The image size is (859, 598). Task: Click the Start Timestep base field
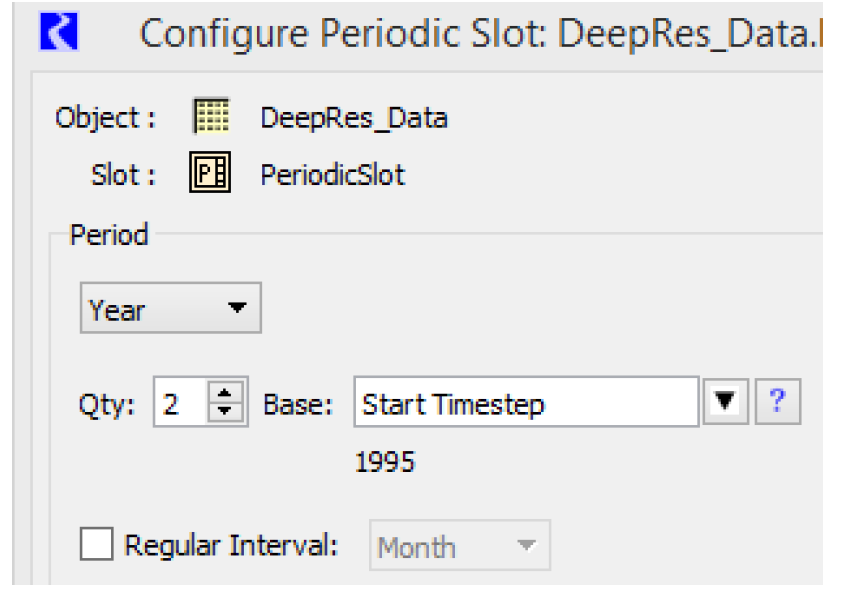pyautogui.click(x=525, y=404)
